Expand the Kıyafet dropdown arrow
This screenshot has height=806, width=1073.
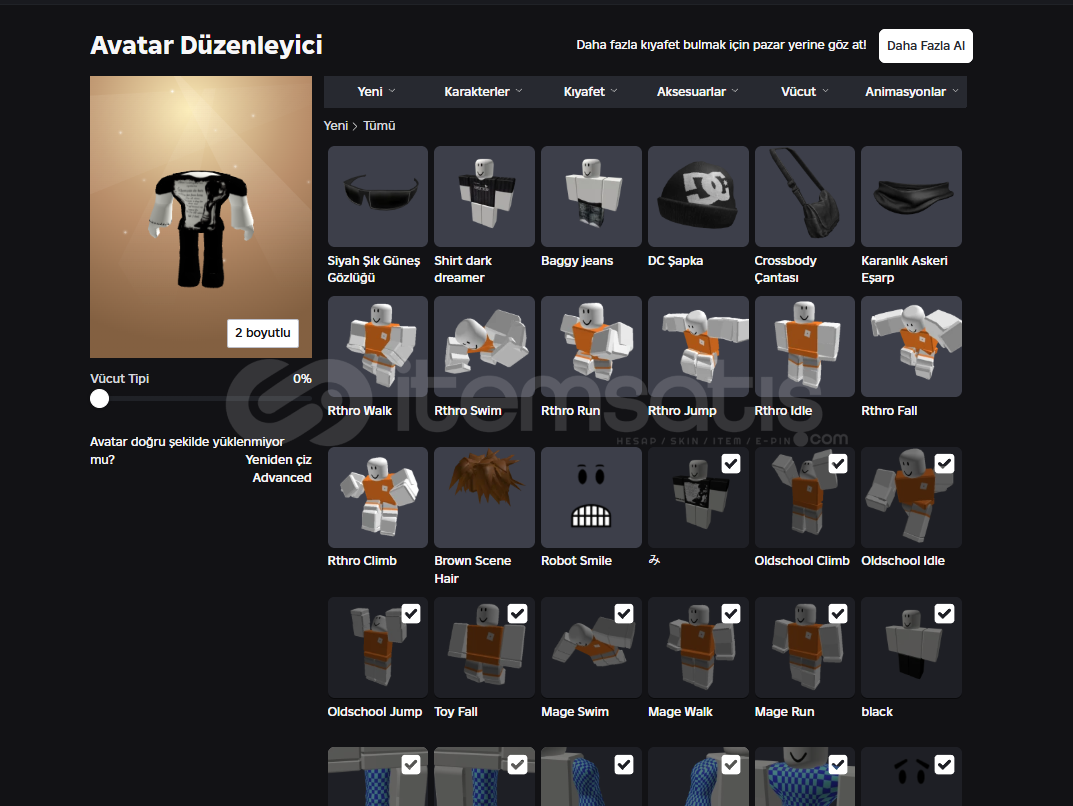click(x=614, y=91)
